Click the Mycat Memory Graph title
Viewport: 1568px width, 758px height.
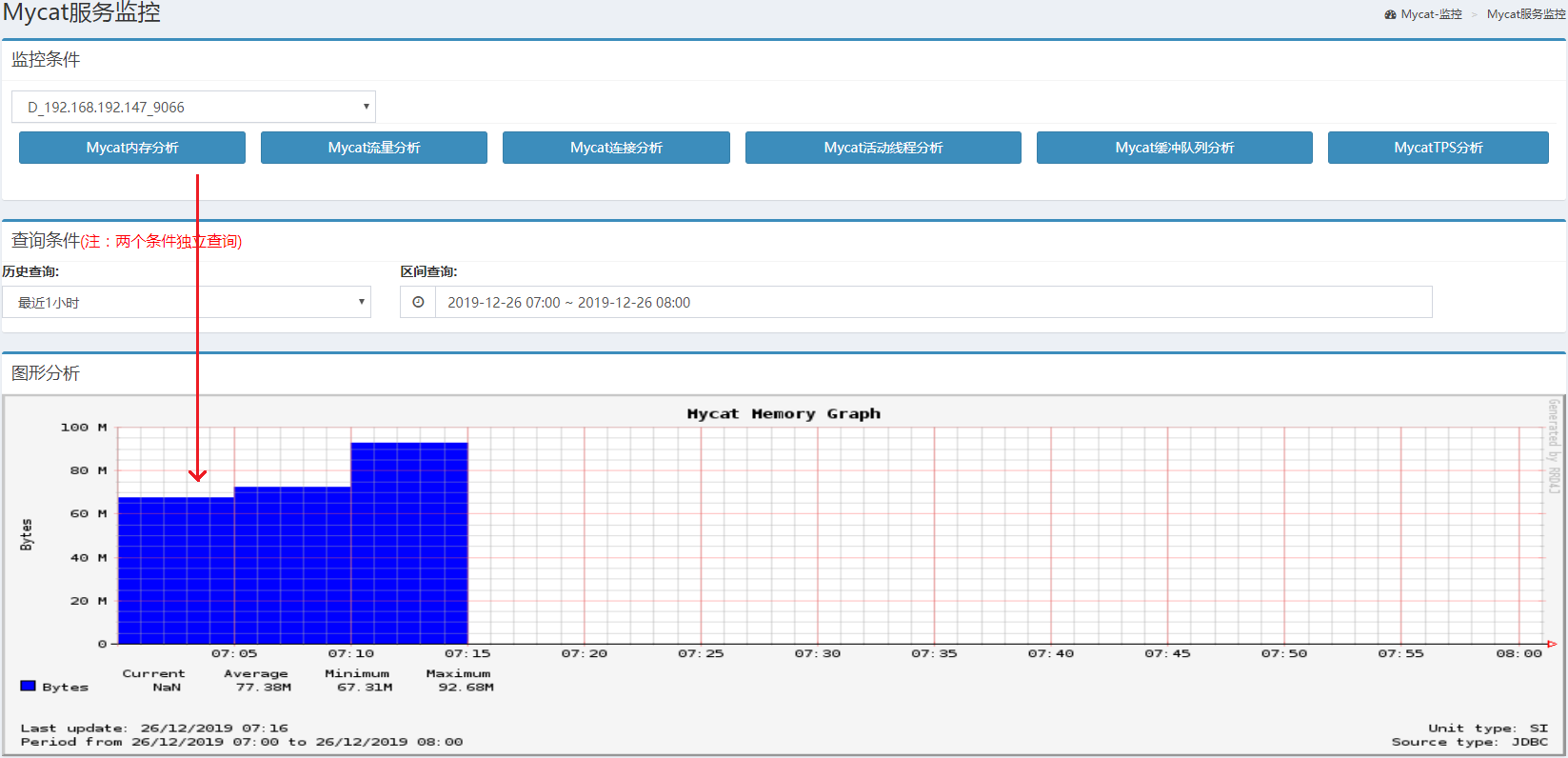(x=784, y=413)
